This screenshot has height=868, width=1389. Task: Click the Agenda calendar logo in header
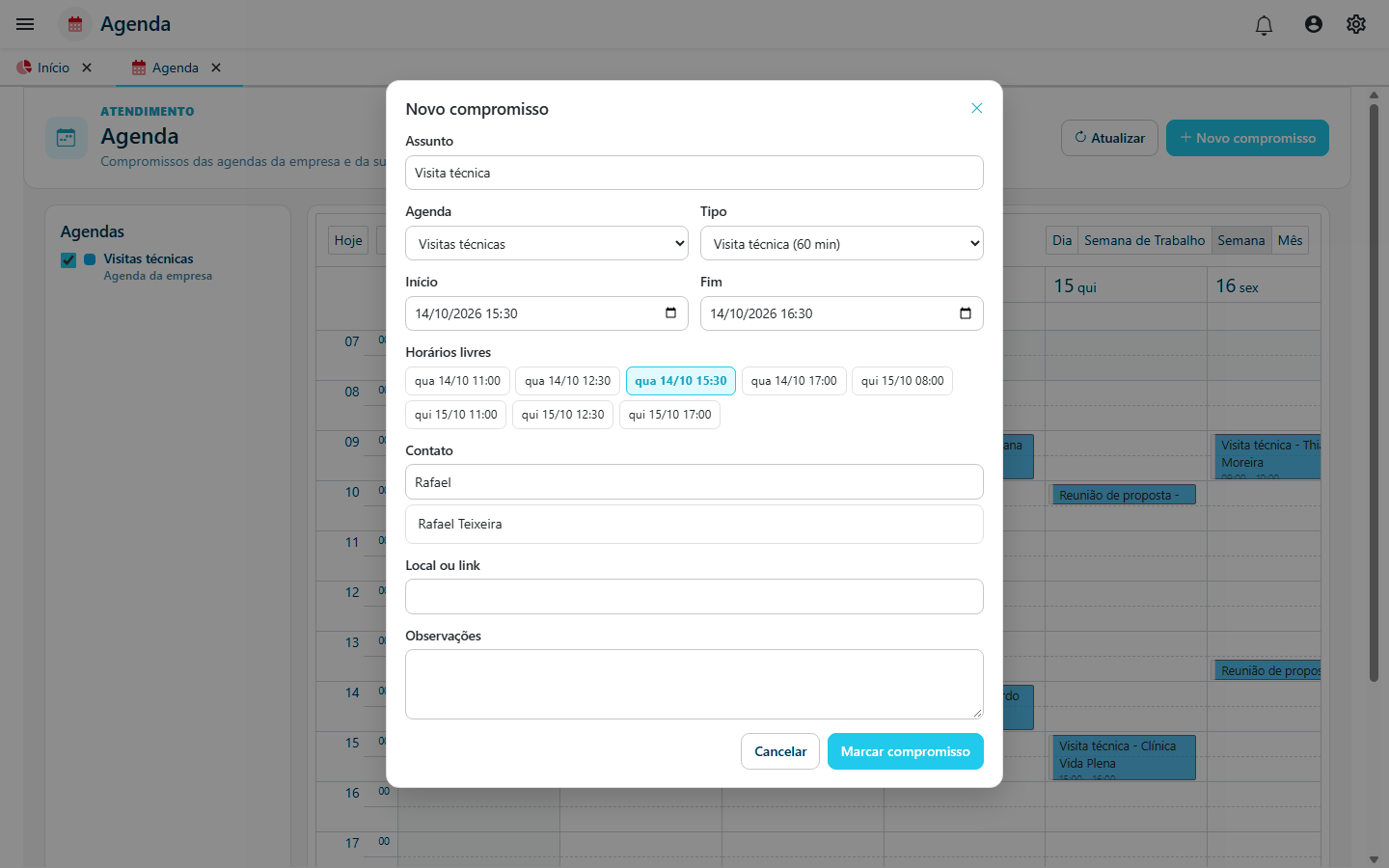pyautogui.click(x=75, y=24)
